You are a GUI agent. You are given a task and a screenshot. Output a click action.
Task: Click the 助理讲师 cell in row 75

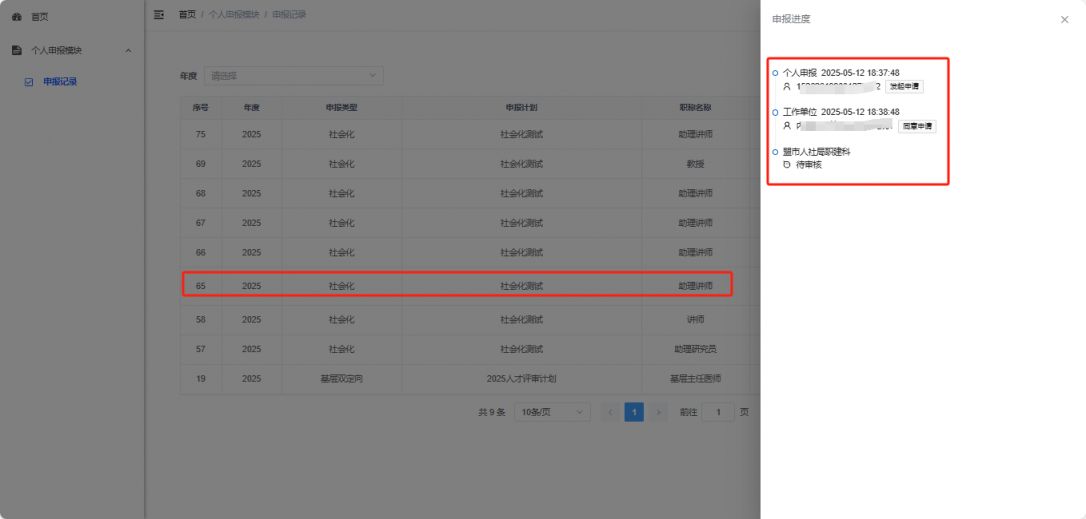pyautogui.click(x=695, y=134)
